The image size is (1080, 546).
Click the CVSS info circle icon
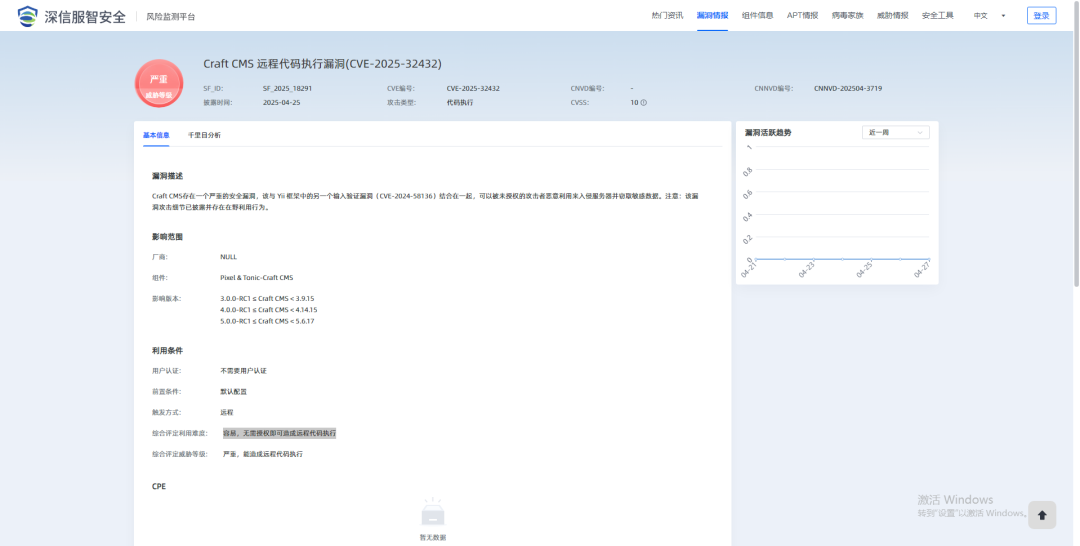click(643, 103)
